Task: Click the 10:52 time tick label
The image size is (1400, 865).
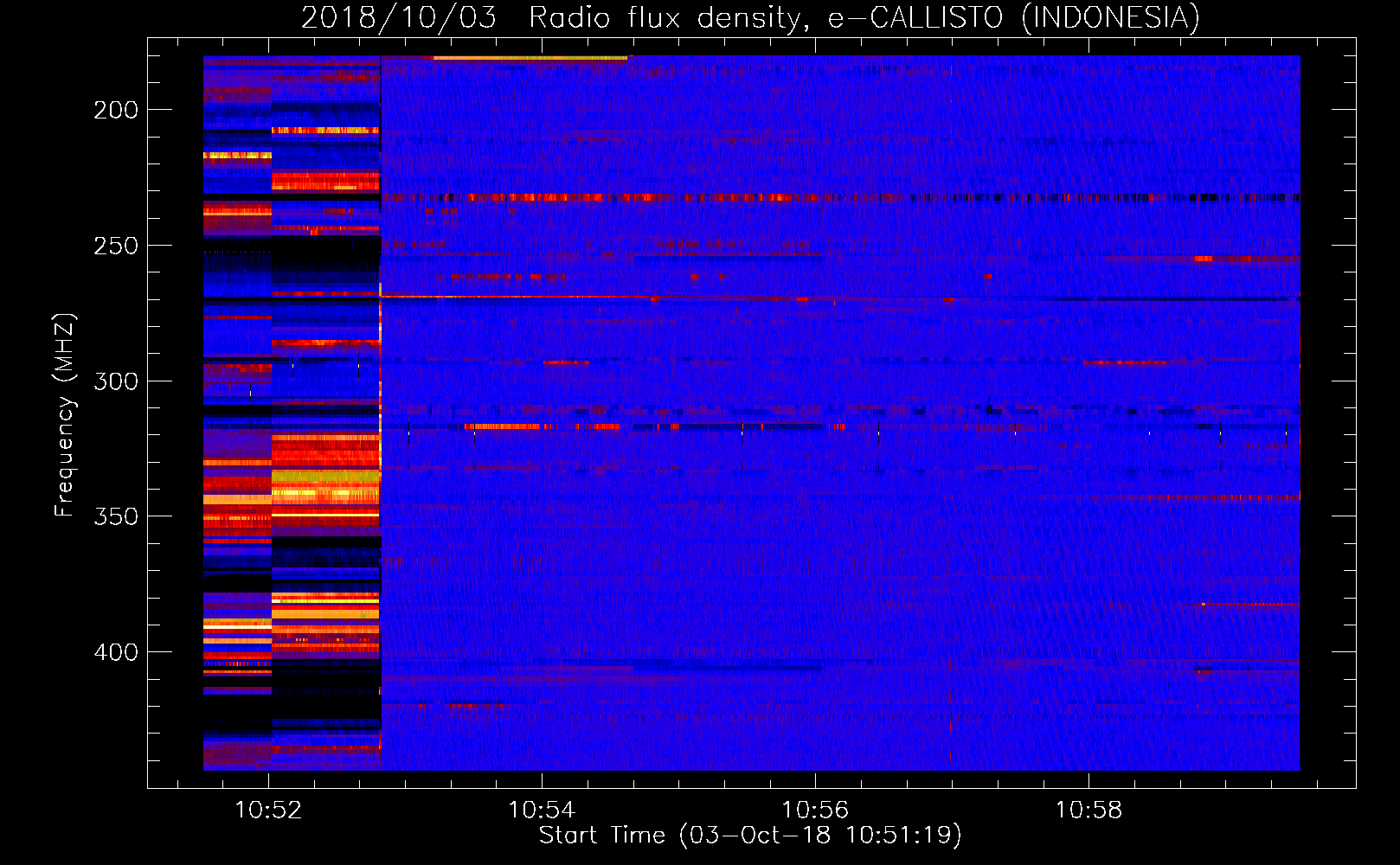Action: pyautogui.click(x=268, y=811)
